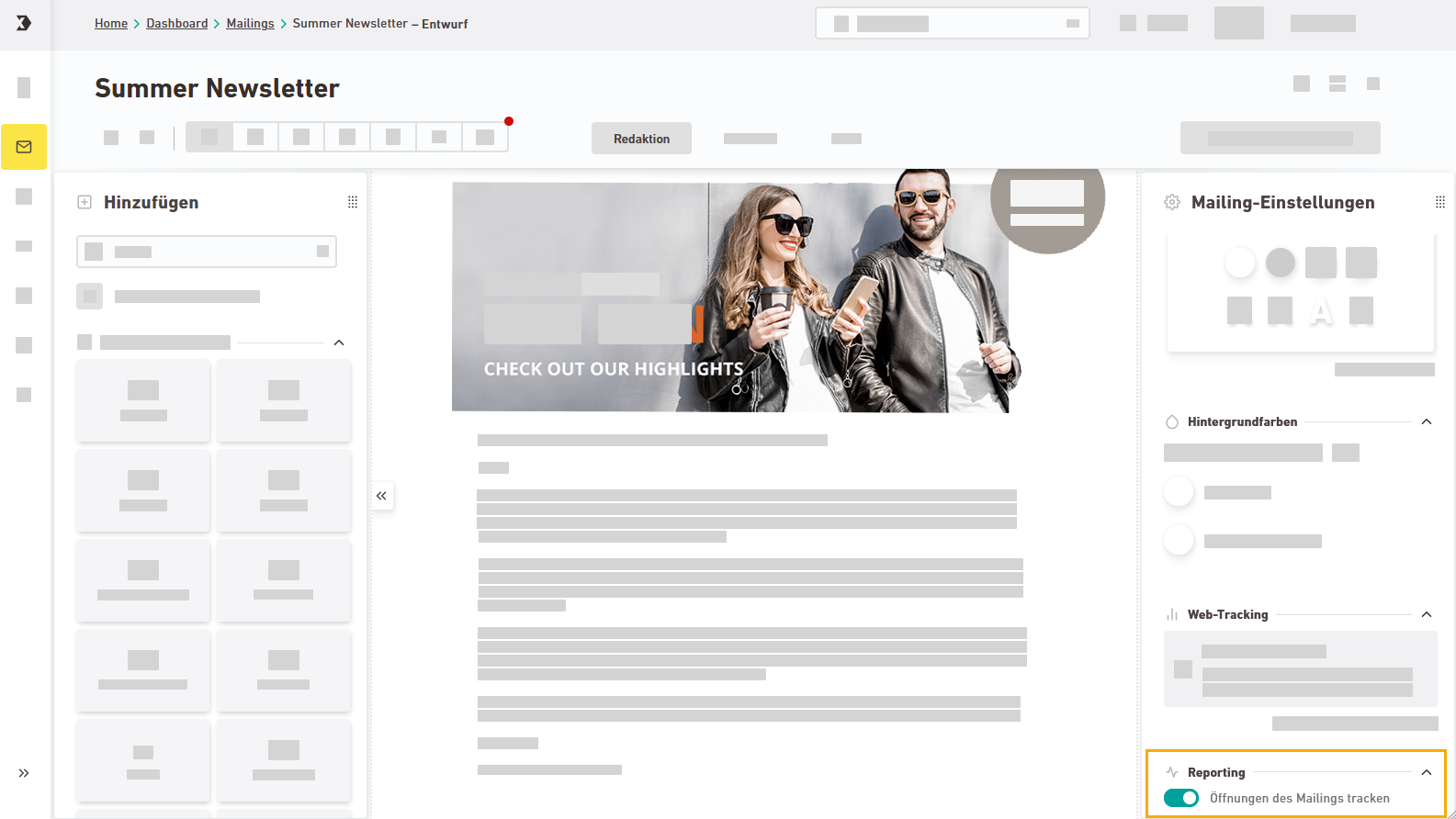Click the top header search field
The height and width of the screenshot is (819, 1456).
pyautogui.click(x=953, y=24)
